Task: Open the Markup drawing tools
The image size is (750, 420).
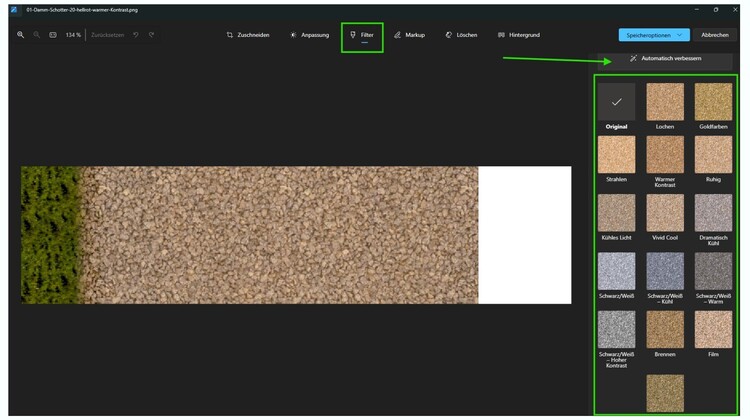Action: [409, 35]
